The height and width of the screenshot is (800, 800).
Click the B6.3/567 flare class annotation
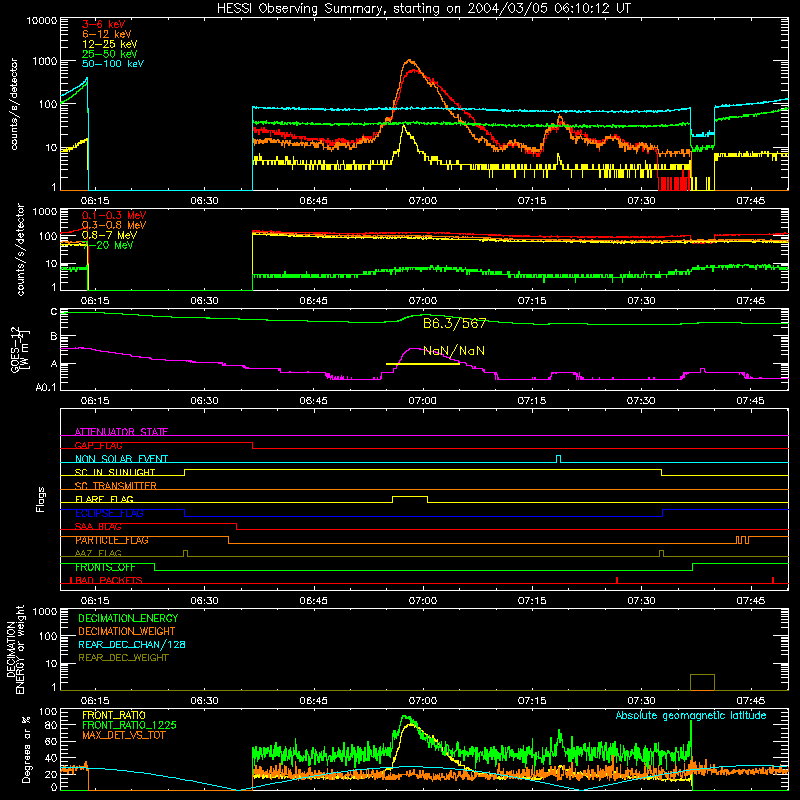point(454,323)
